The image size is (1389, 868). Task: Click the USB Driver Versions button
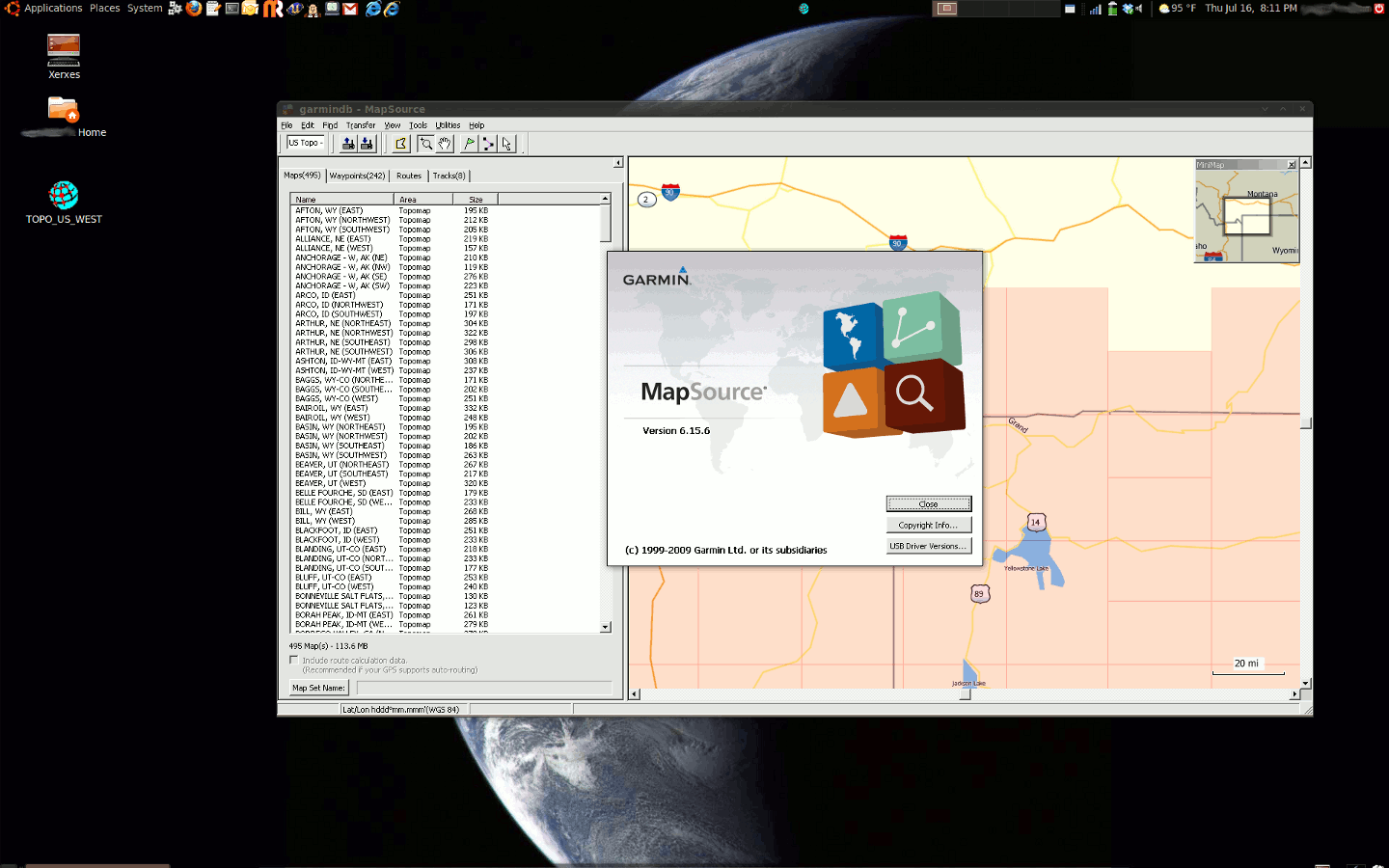tap(928, 545)
